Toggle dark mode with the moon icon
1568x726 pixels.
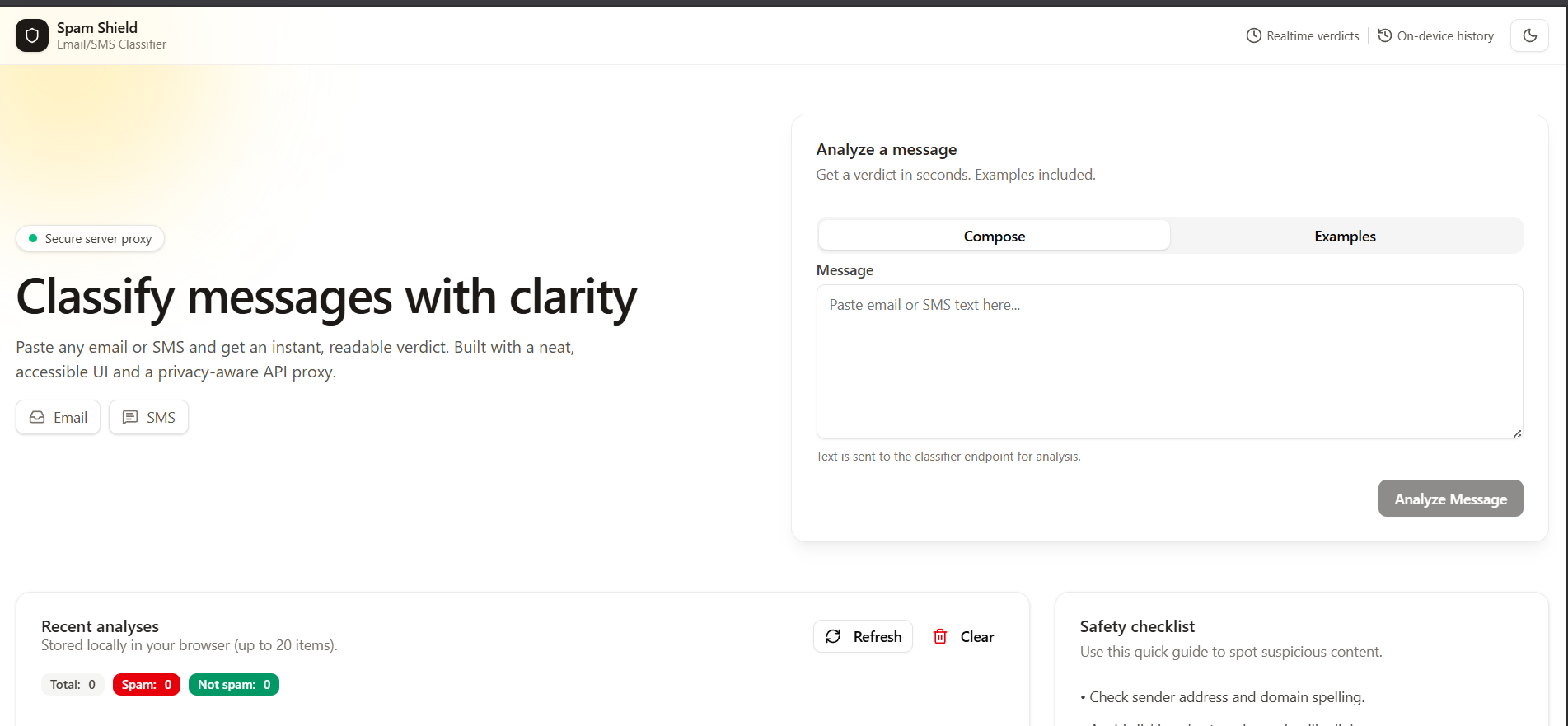click(x=1529, y=35)
